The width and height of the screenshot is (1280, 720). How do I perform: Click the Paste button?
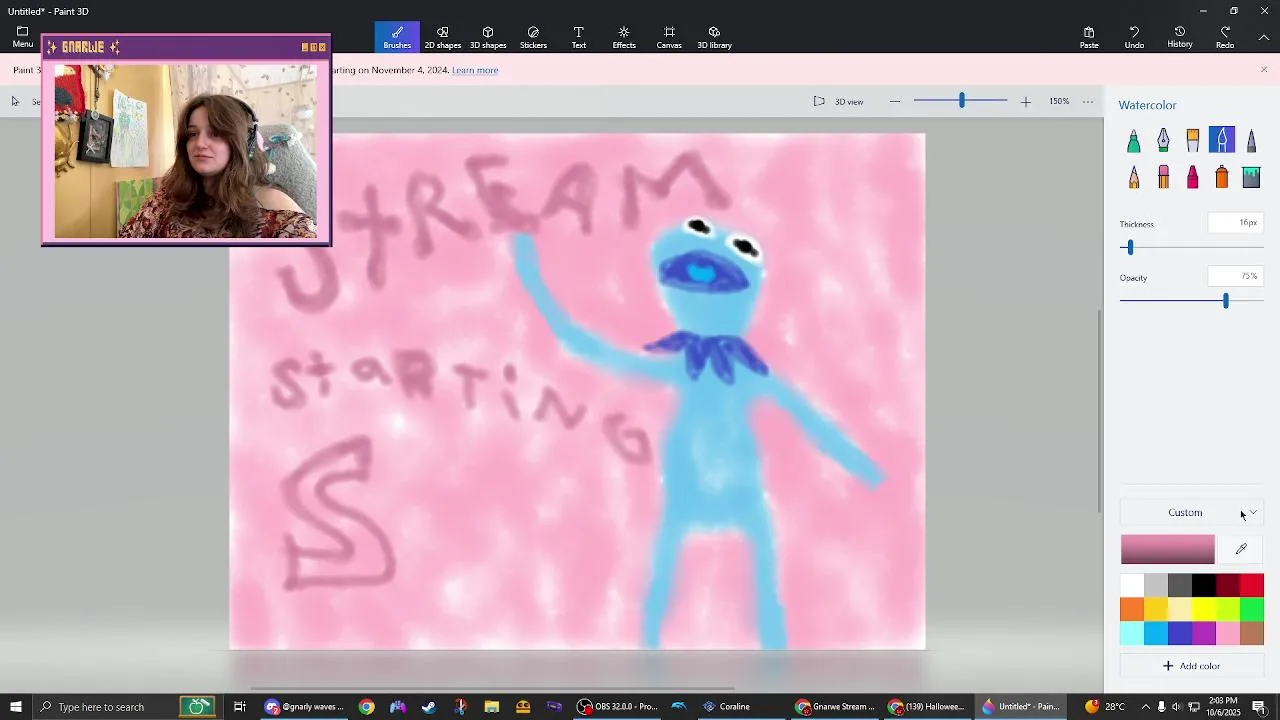(1089, 37)
